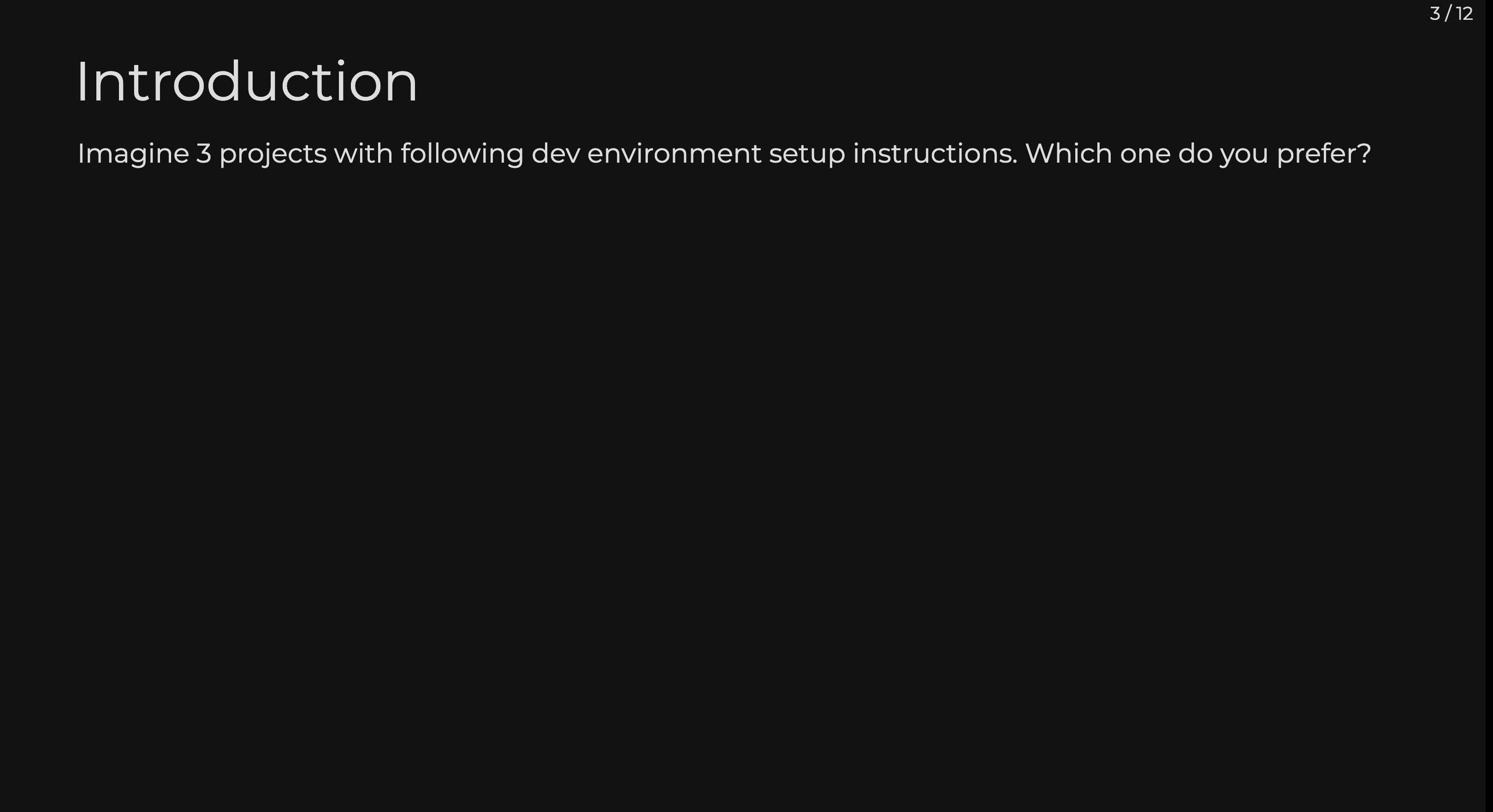Click the word "prefer?" ending the question

(1324, 154)
